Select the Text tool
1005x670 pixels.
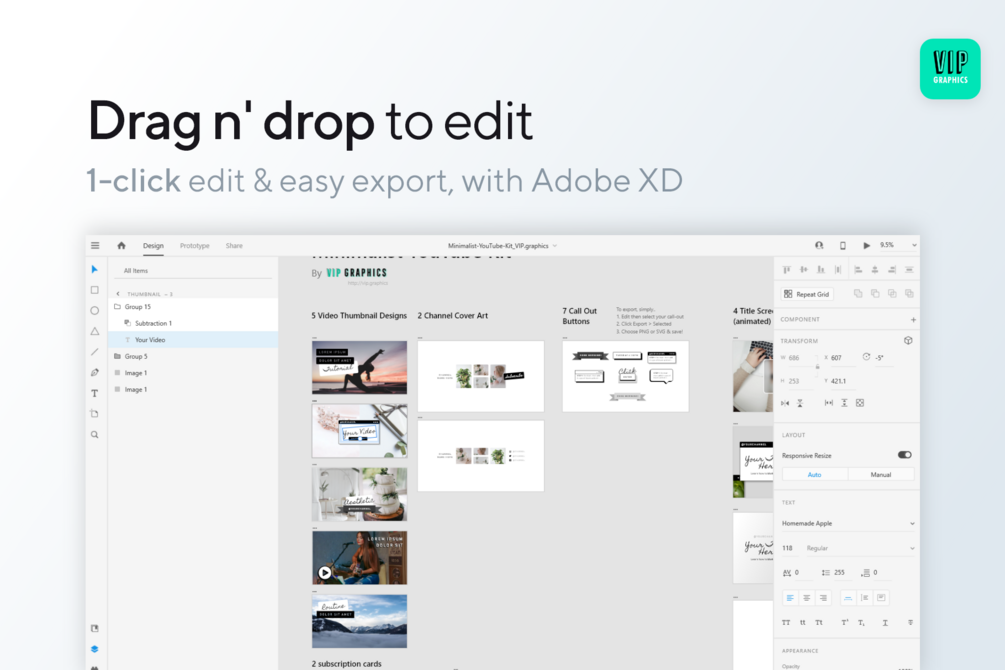(x=95, y=393)
